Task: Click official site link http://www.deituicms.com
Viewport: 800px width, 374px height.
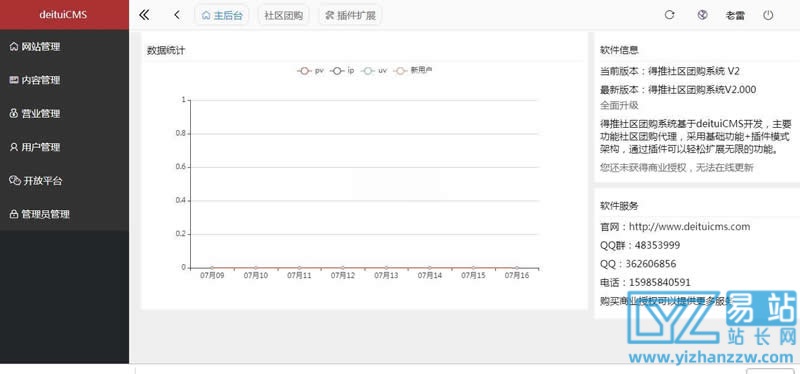Action: click(689, 227)
